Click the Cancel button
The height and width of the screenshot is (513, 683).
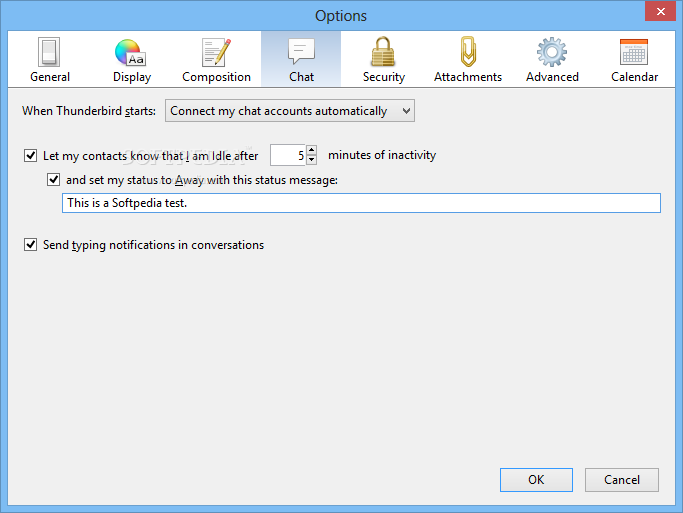(622, 480)
